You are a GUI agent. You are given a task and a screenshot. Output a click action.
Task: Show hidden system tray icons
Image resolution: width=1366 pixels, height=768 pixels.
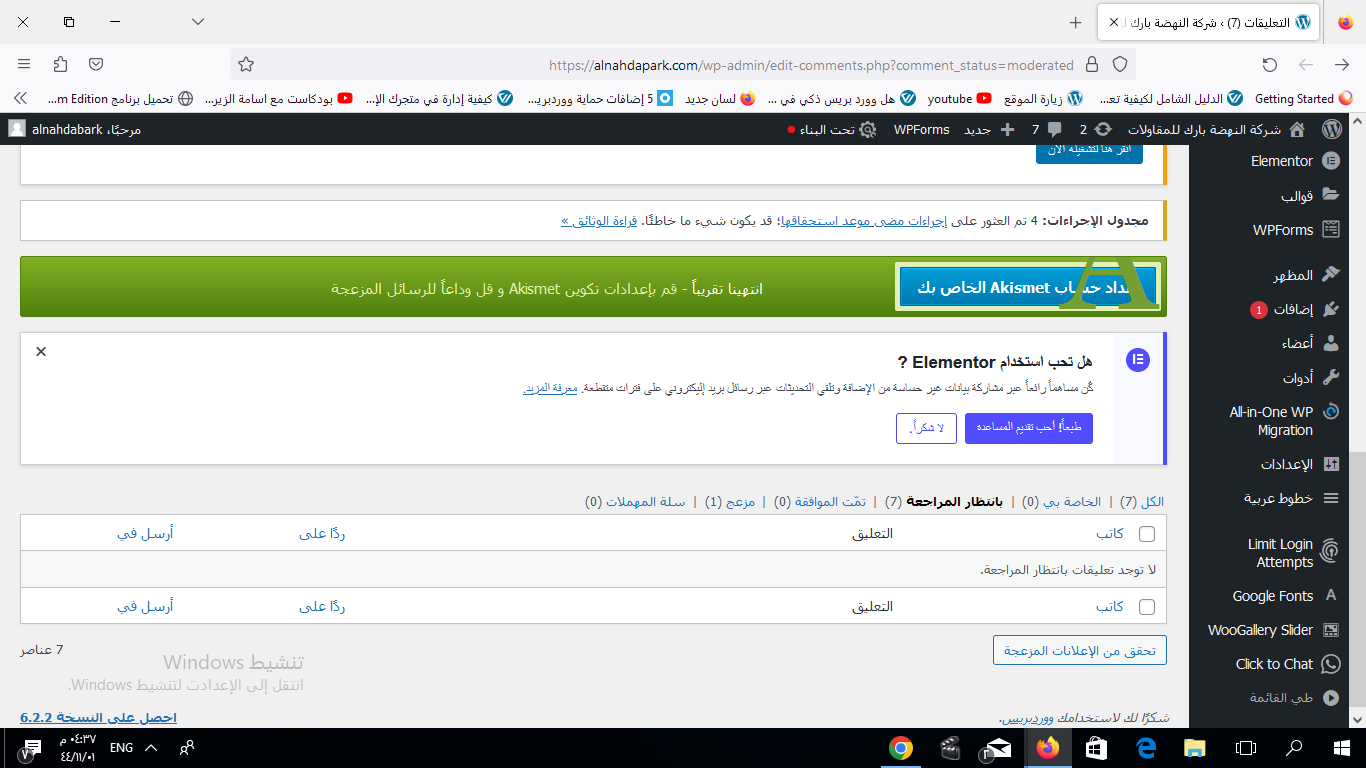pyautogui.click(x=151, y=748)
